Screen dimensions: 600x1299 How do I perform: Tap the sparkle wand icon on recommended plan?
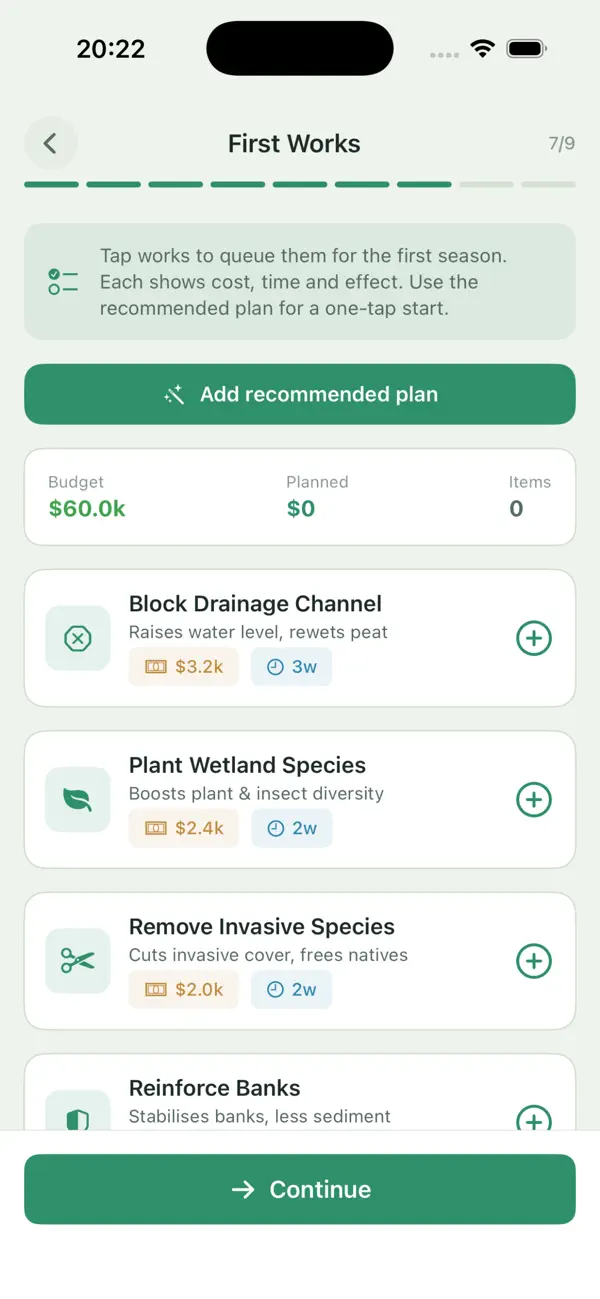(174, 395)
